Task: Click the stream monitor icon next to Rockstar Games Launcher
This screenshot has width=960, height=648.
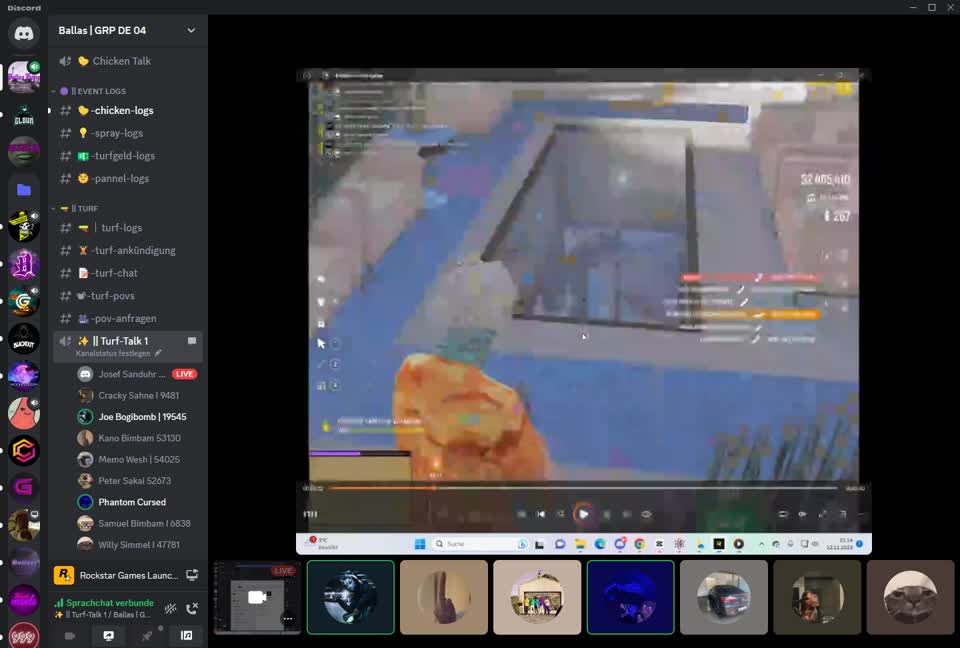Action: (193, 574)
